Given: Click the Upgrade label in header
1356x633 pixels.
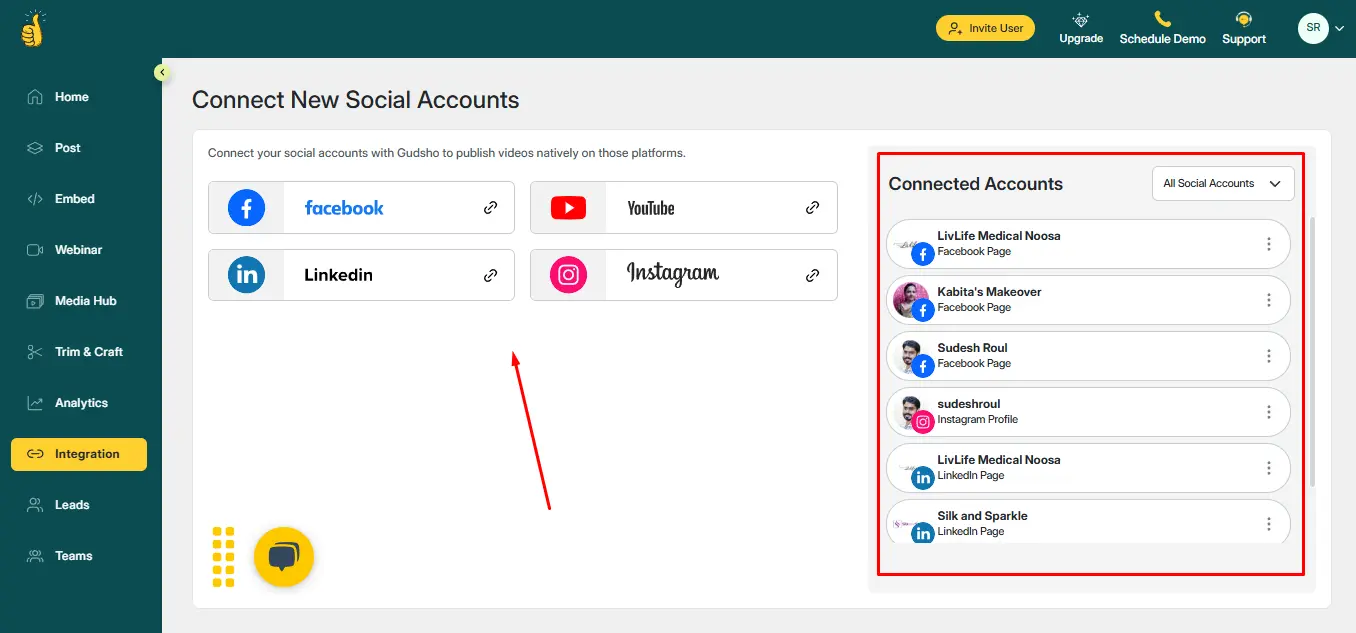Looking at the screenshot, I should click(1081, 39).
